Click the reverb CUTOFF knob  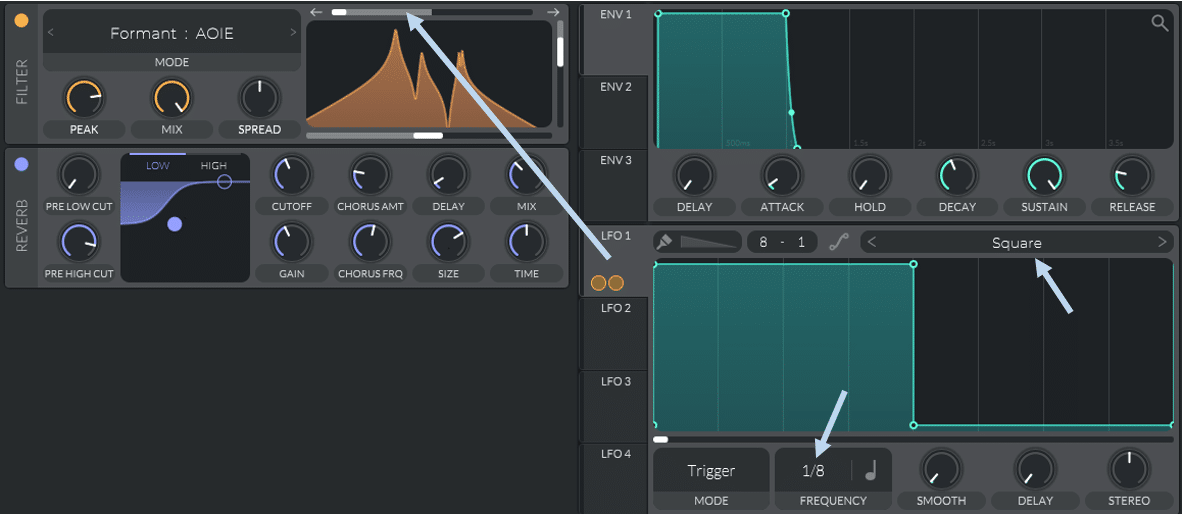pos(292,174)
